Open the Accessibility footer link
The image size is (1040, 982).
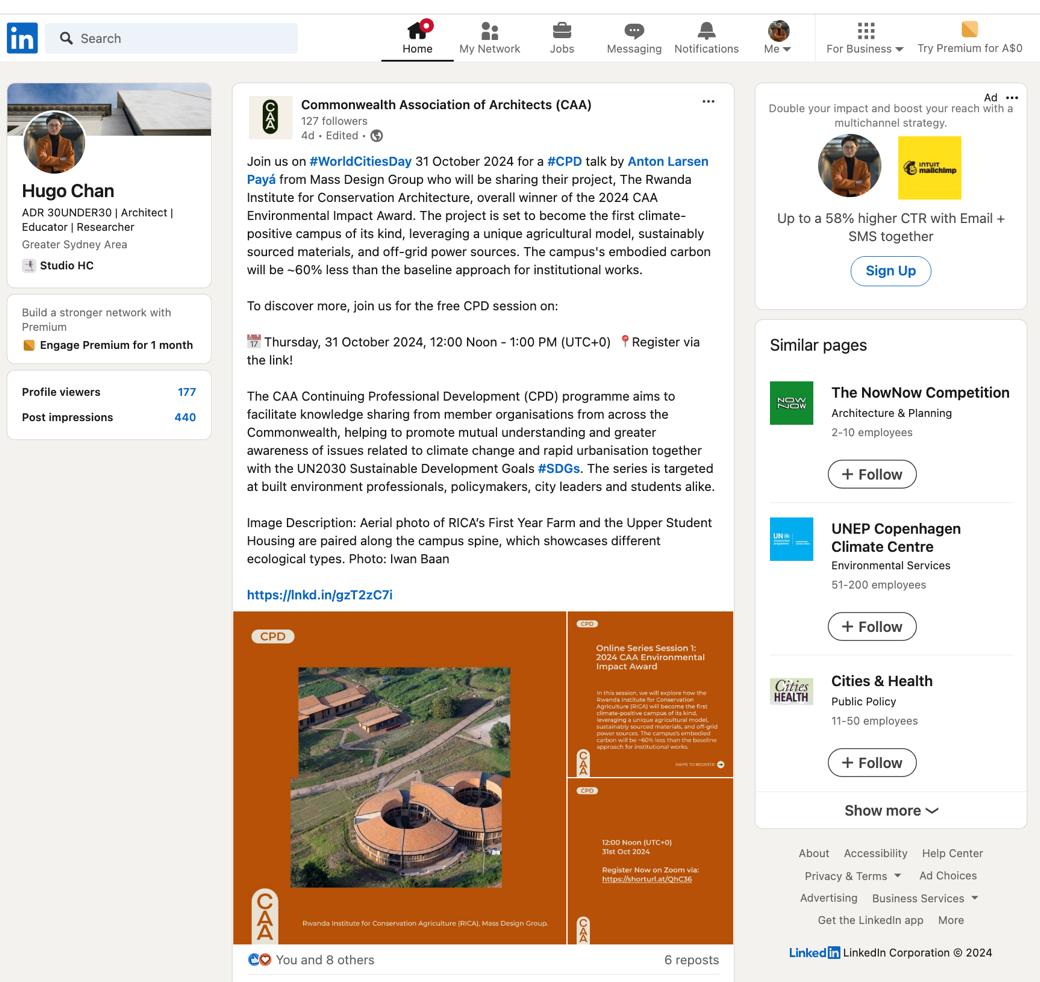tap(875, 853)
